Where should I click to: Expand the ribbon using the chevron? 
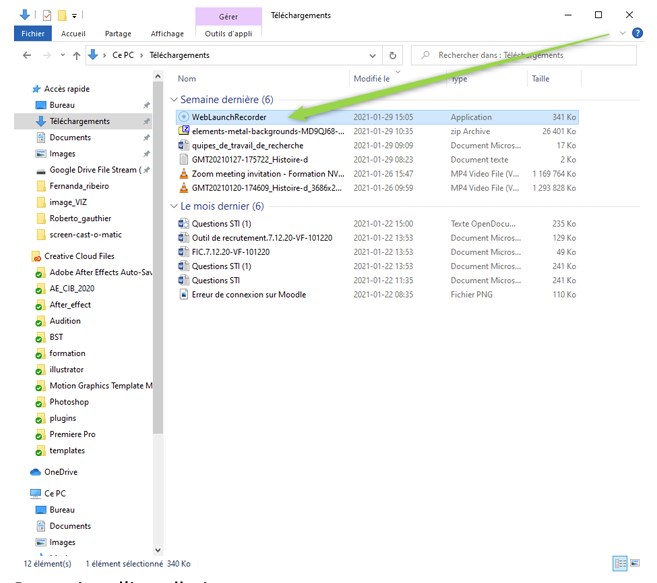click(x=623, y=33)
